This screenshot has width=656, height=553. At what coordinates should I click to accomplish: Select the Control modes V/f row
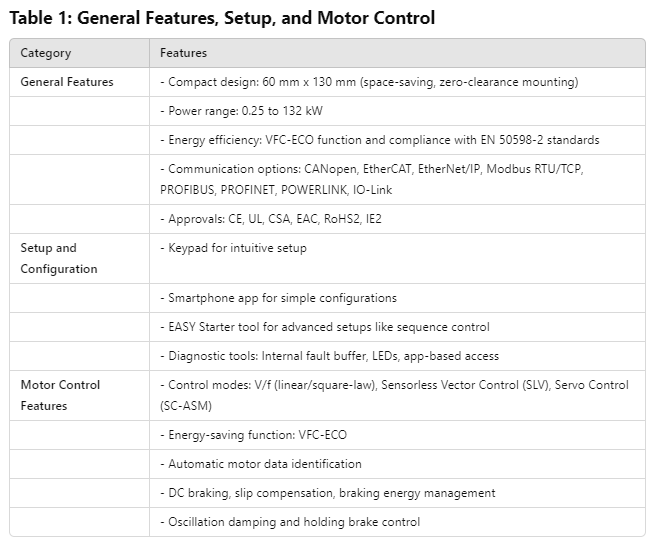395,395
